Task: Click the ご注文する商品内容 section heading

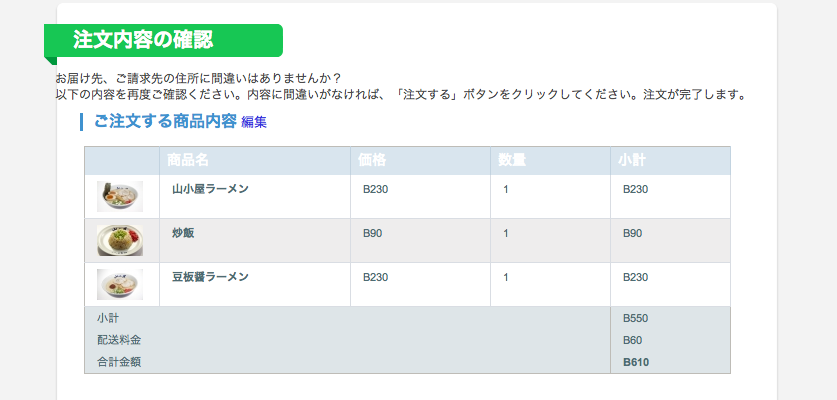Action: [165, 122]
